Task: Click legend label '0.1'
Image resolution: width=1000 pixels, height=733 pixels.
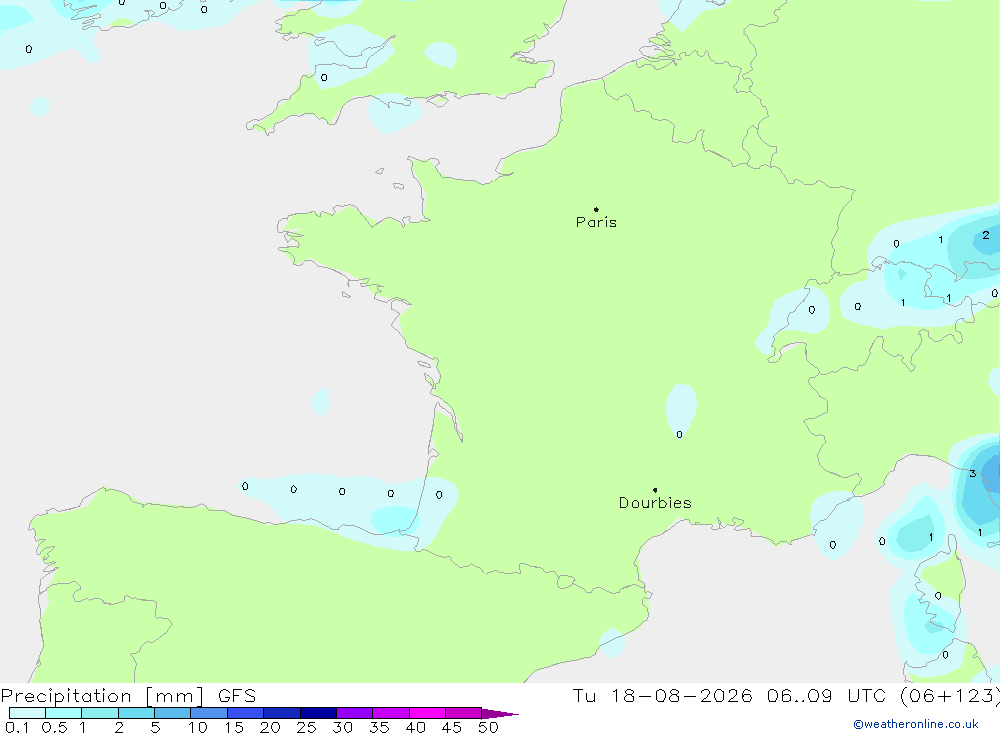Action: pyautogui.click(x=17, y=727)
